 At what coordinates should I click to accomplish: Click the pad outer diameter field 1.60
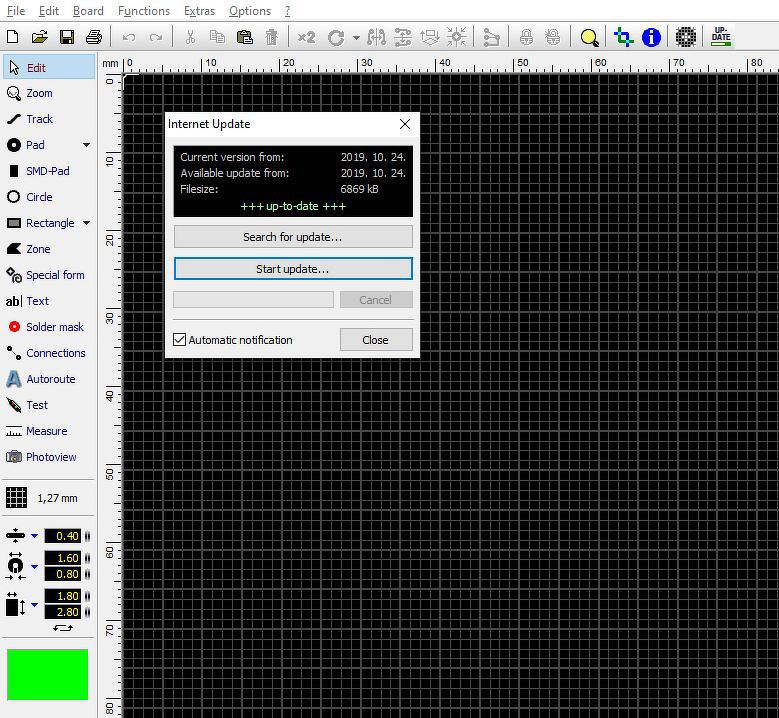(63, 558)
